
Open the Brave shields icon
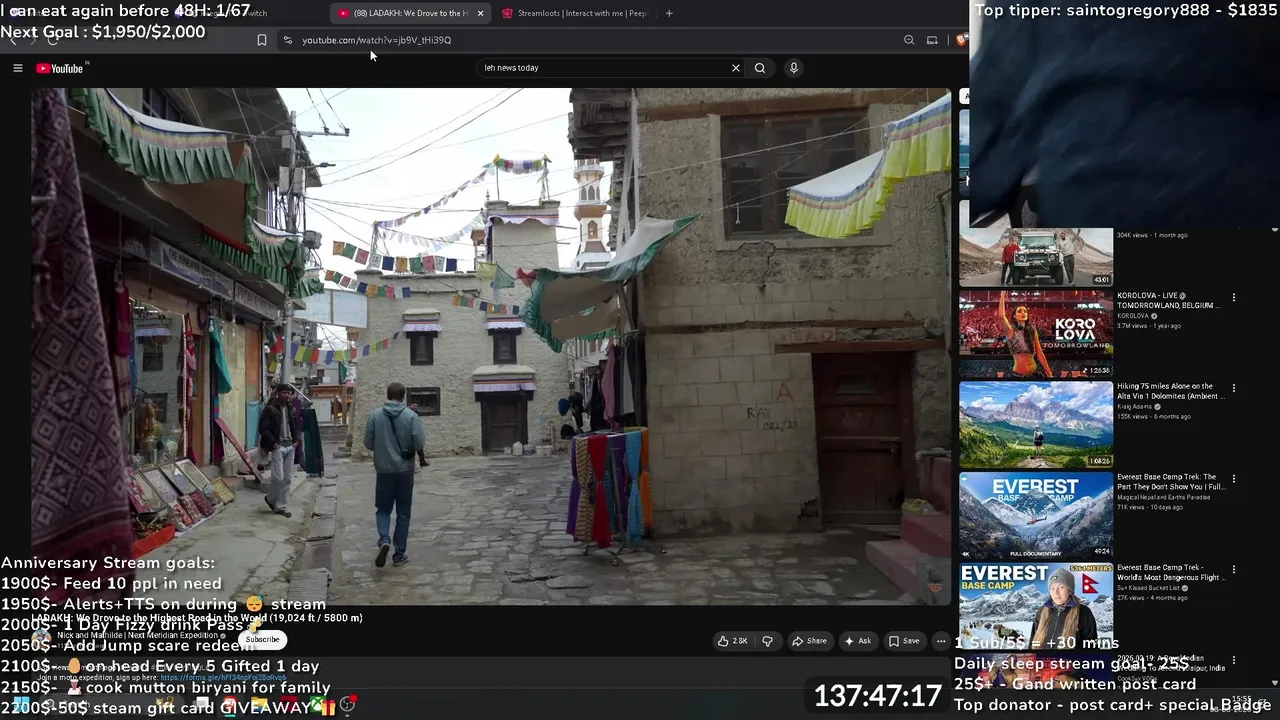[961, 40]
